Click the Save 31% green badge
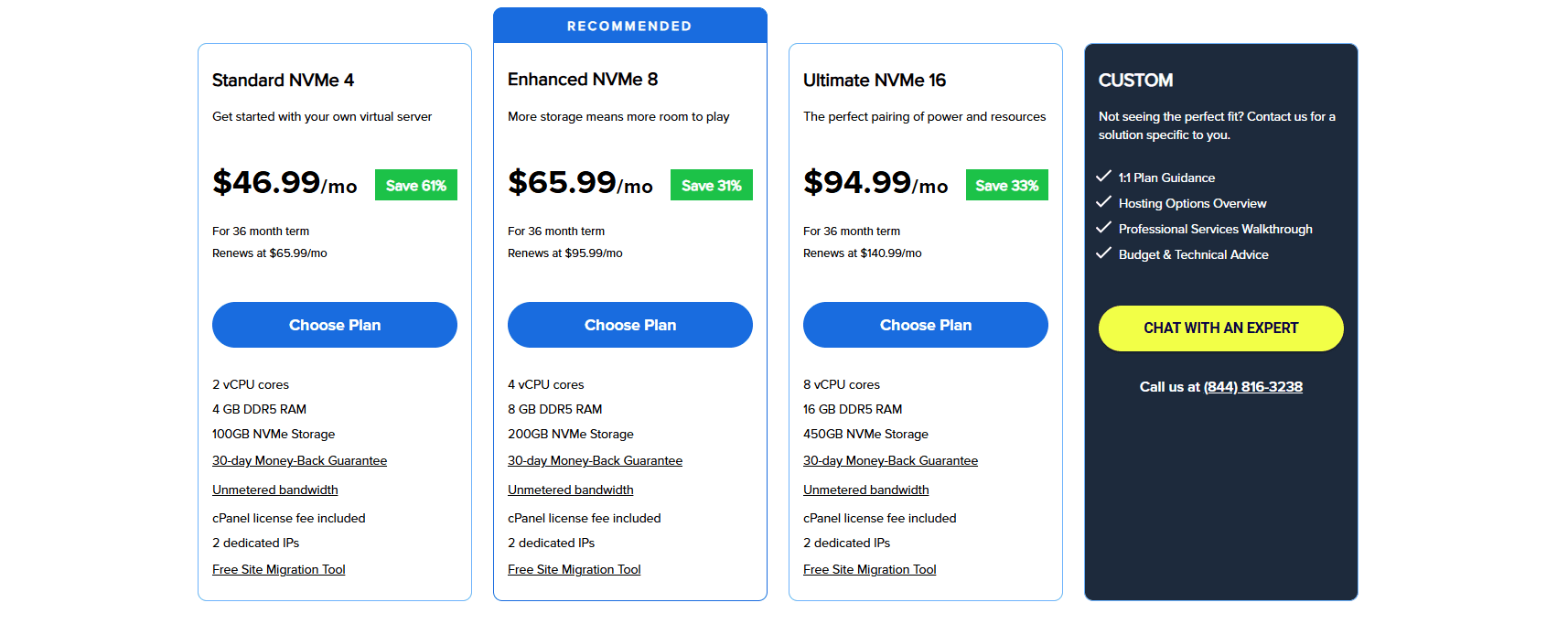 pyautogui.click(x=712, y=185)
